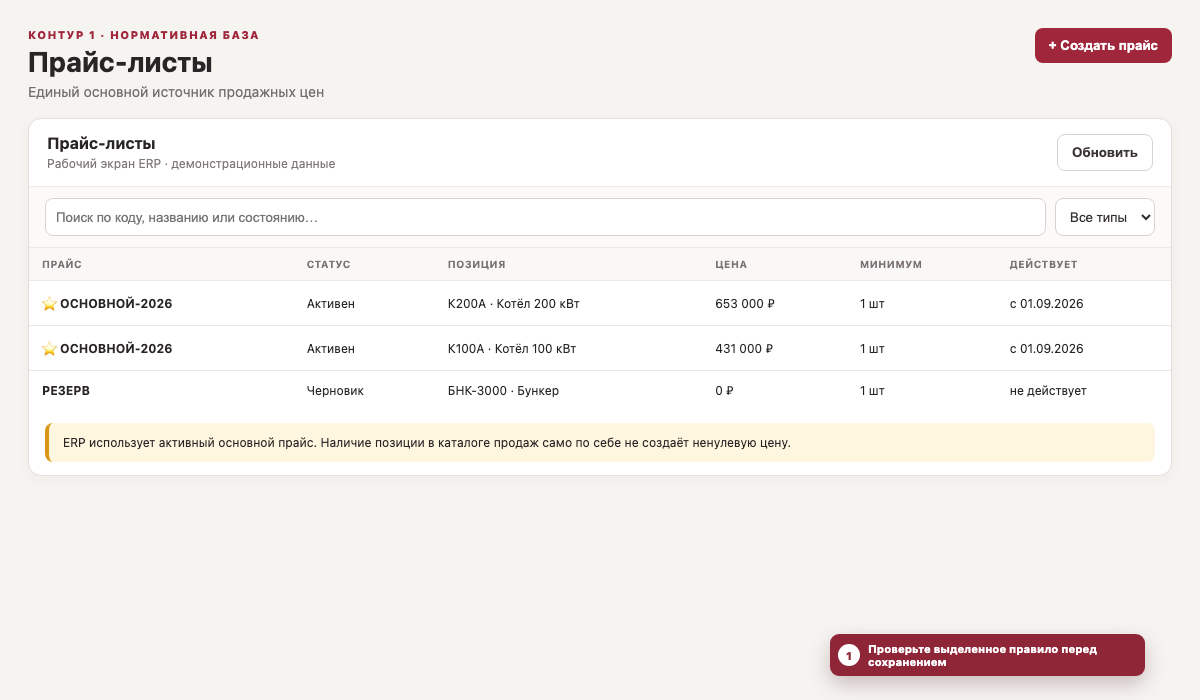
Task: Click the Статус column header
Action: pyautogui.click(x=329, y=264)
